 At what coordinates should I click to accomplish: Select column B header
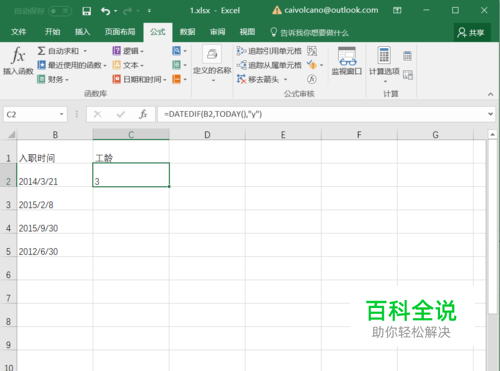pos(55,135)
